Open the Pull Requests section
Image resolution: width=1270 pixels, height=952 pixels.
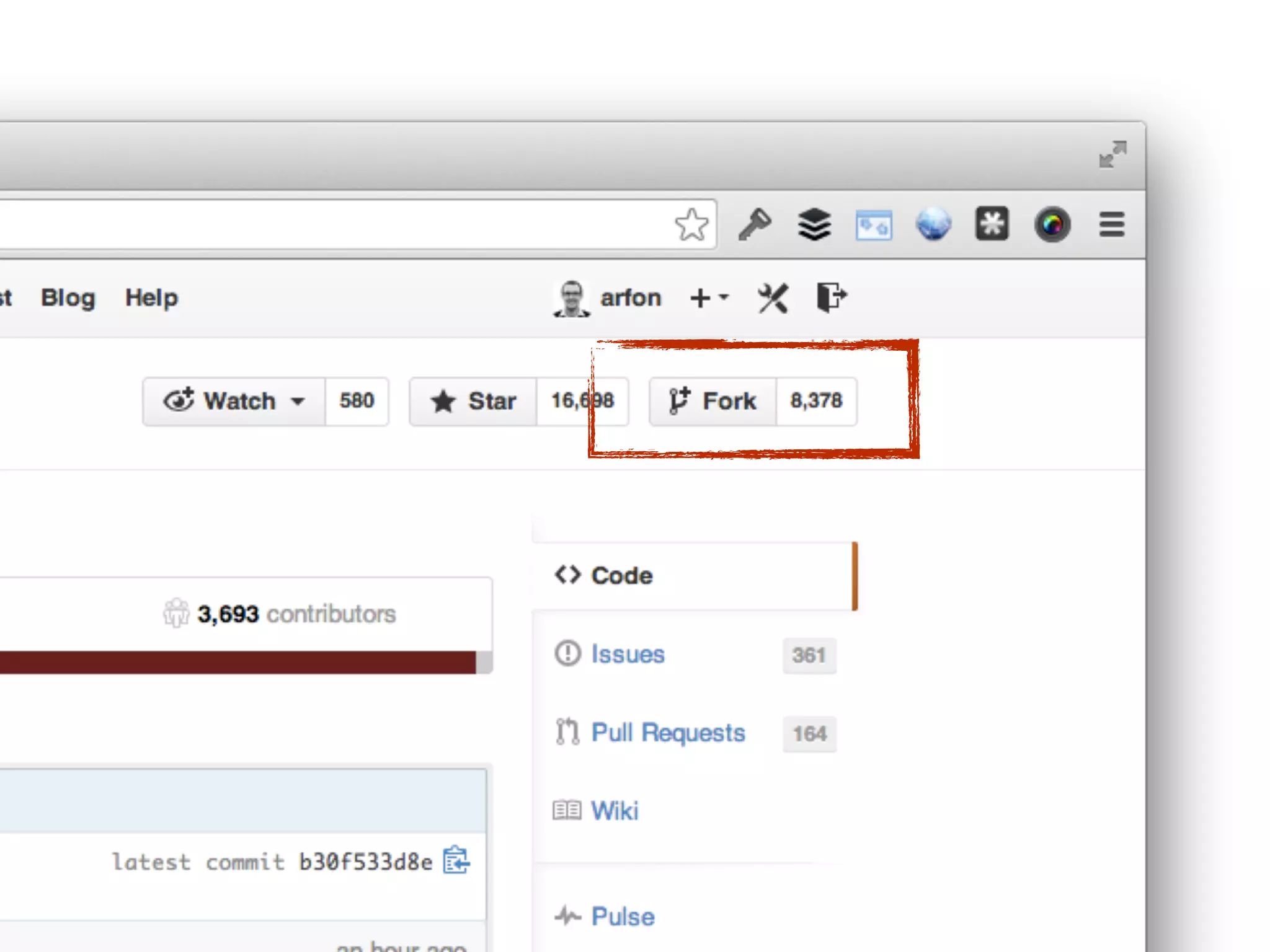click(x=667, y=733)
